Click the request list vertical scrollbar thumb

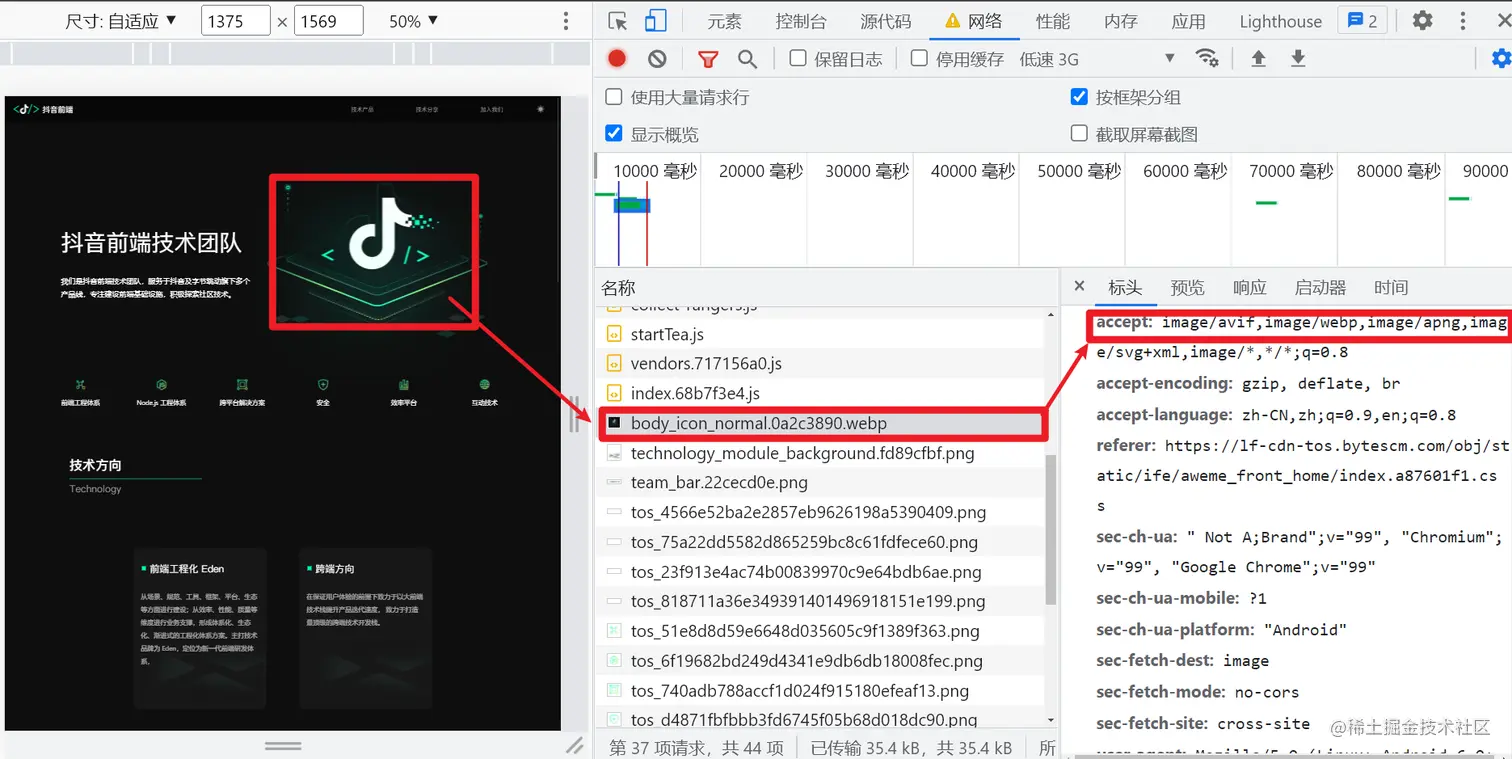[1050, 528]
